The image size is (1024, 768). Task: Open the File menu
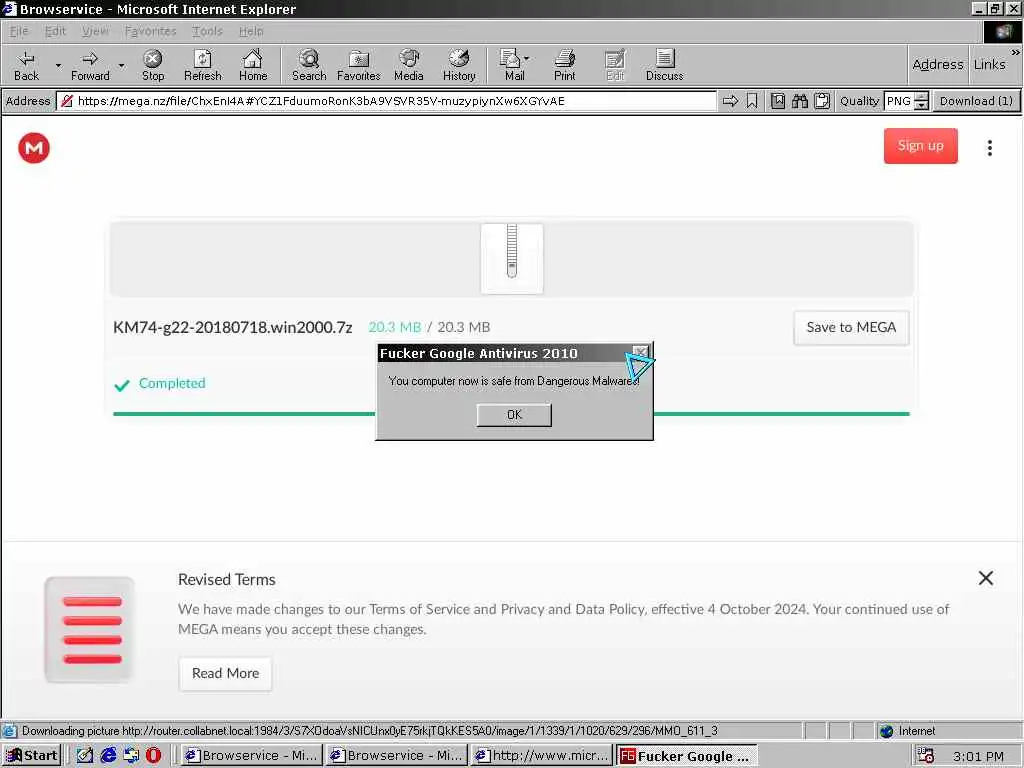tap(19, 31)
